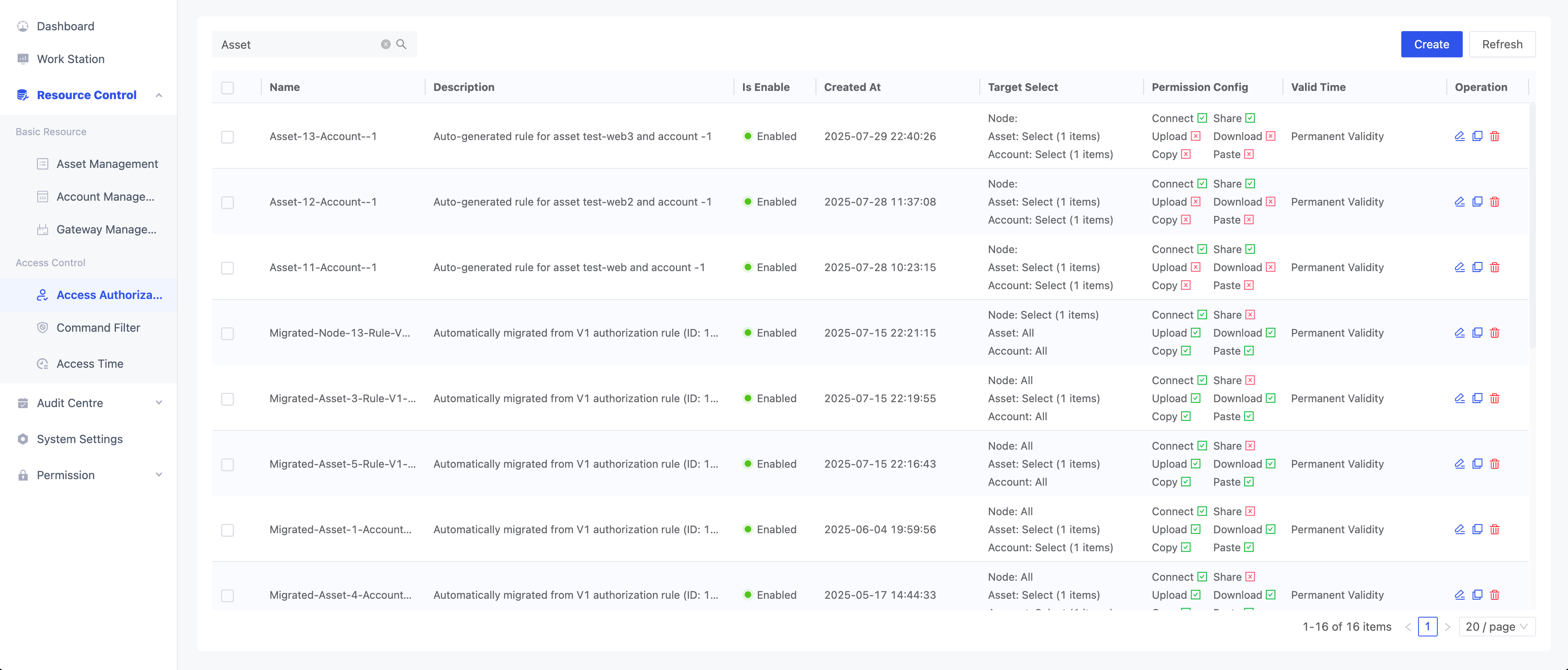
Task: Select the Migrated-Asset-3-Rule row checkbox
Action: (x=228, y=399)
